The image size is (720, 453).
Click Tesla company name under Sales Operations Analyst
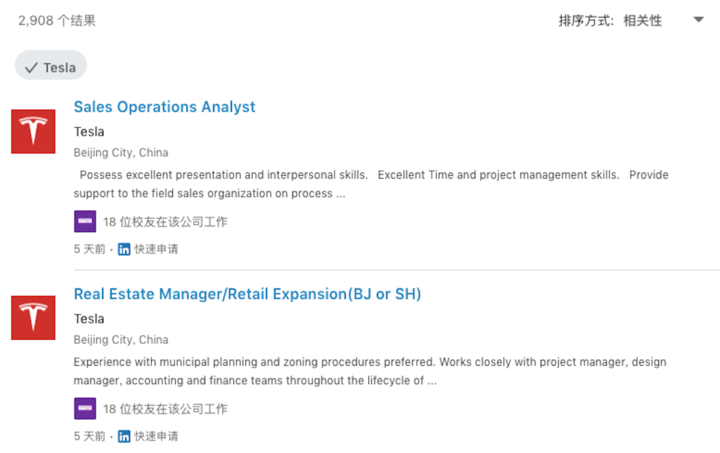(89, 132)
